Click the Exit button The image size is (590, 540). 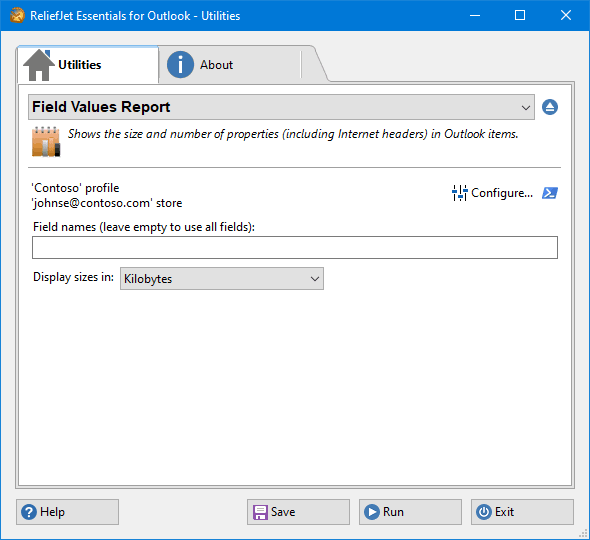(522, 512)
